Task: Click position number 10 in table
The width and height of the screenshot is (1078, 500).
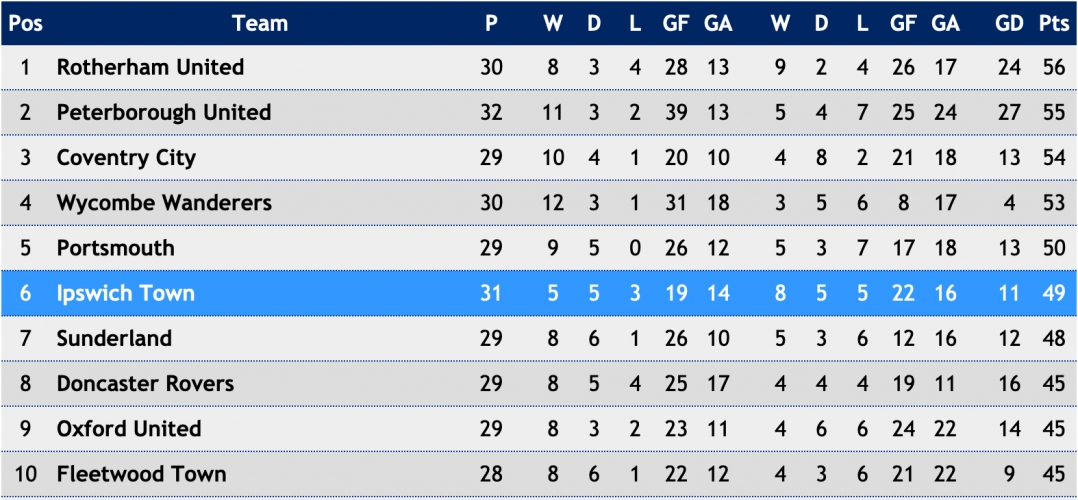Action: pos(25,475)
